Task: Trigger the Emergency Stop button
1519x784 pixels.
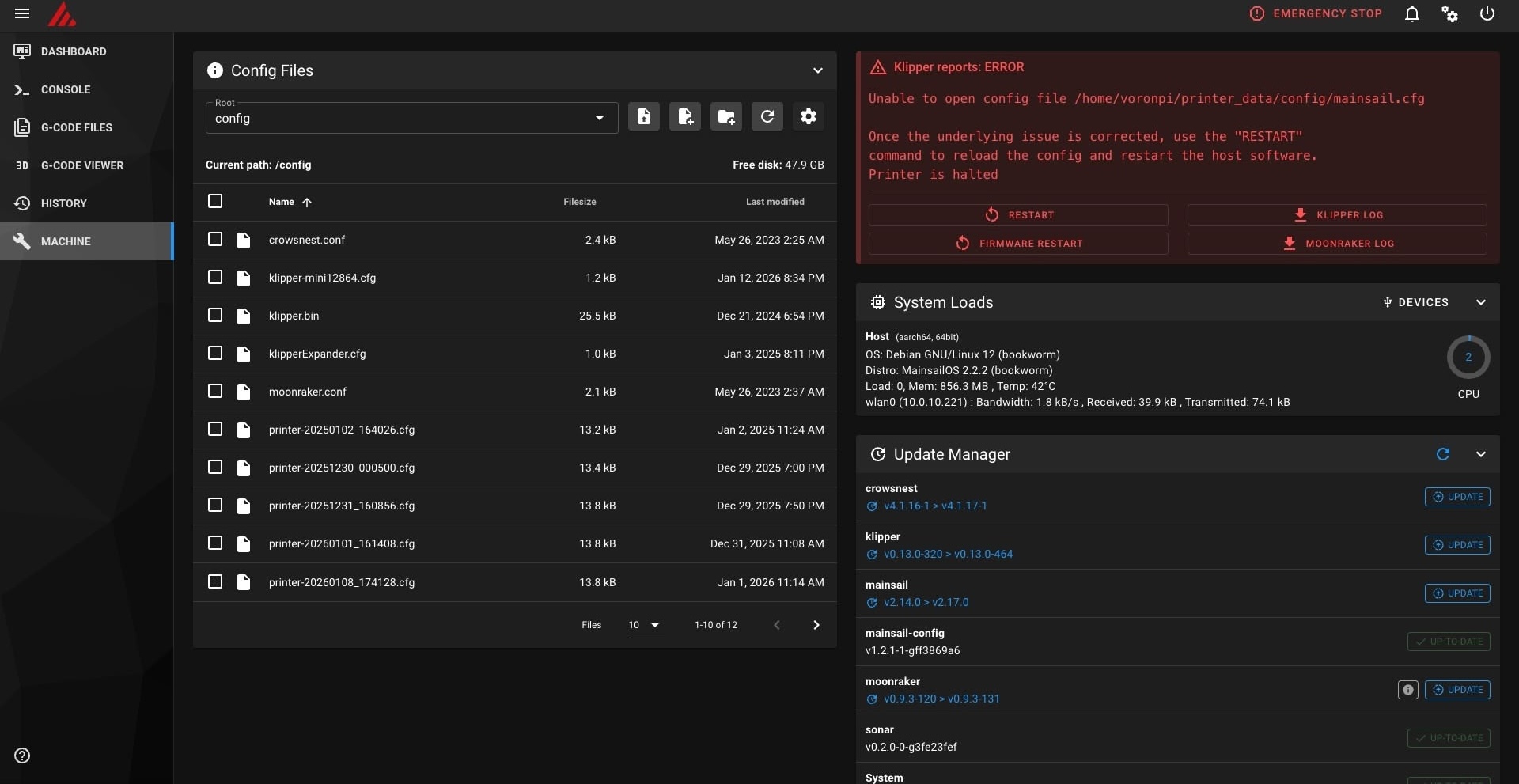Action: (1316, 13)
